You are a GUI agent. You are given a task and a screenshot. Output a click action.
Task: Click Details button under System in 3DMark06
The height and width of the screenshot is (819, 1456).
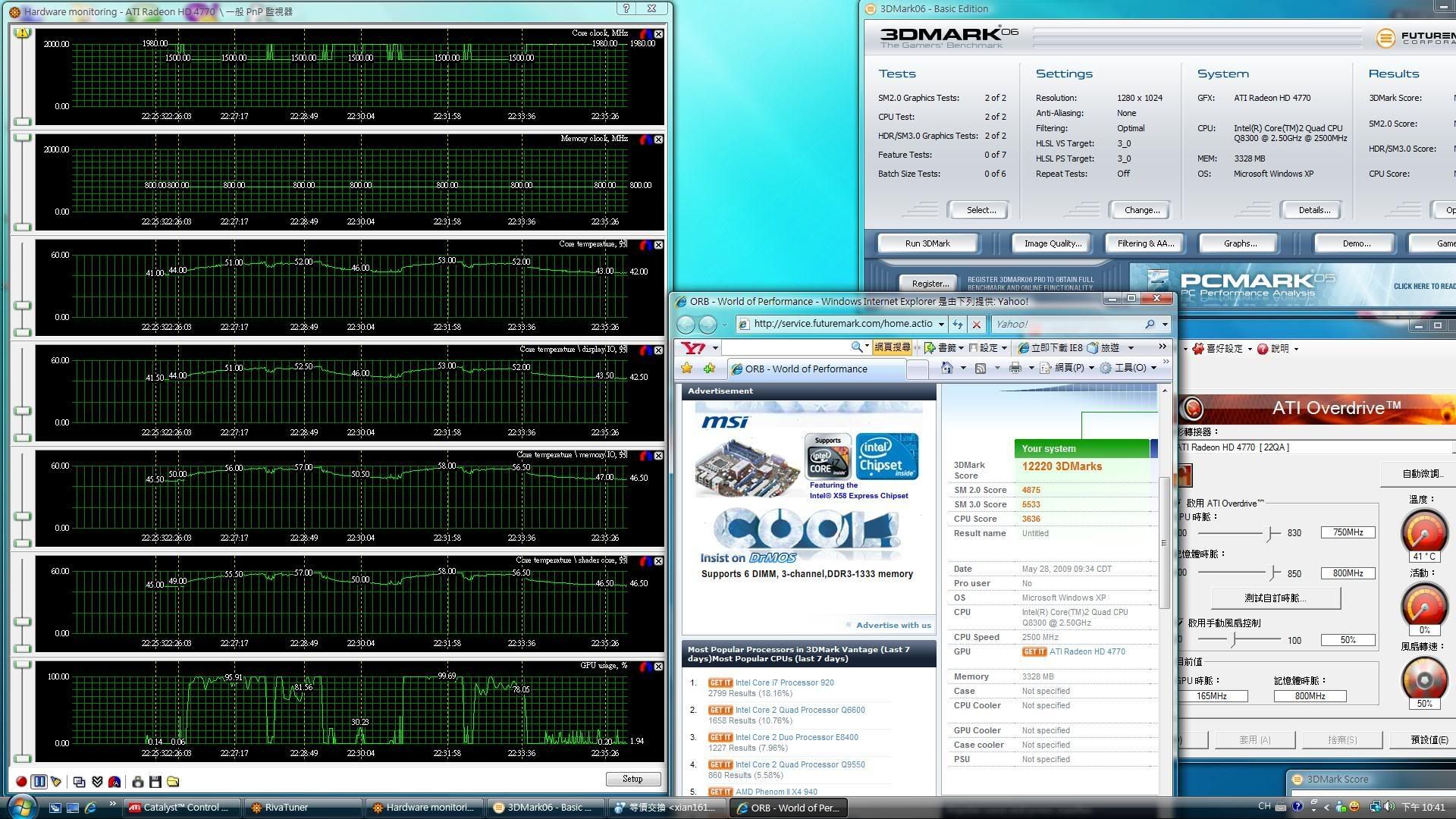point(1313,210)
